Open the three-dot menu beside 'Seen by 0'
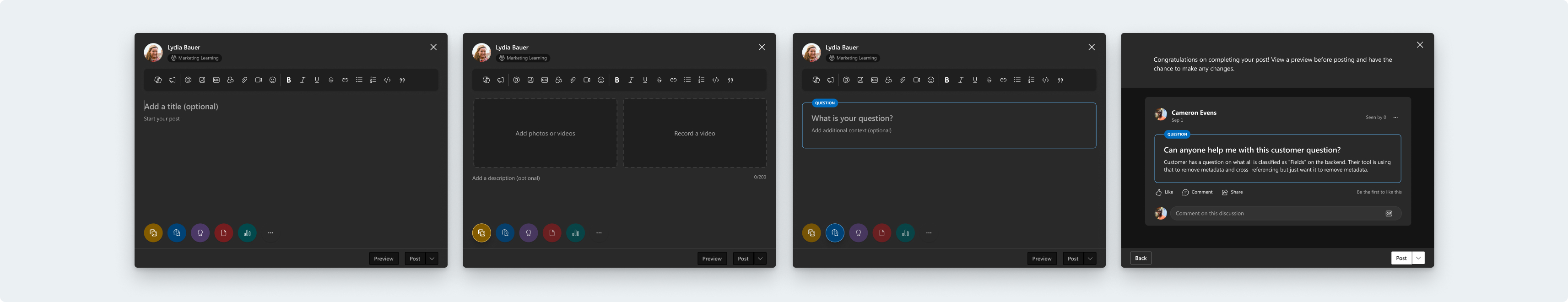The width and height of the screenshot is (1568, 302). (1396, 118)
